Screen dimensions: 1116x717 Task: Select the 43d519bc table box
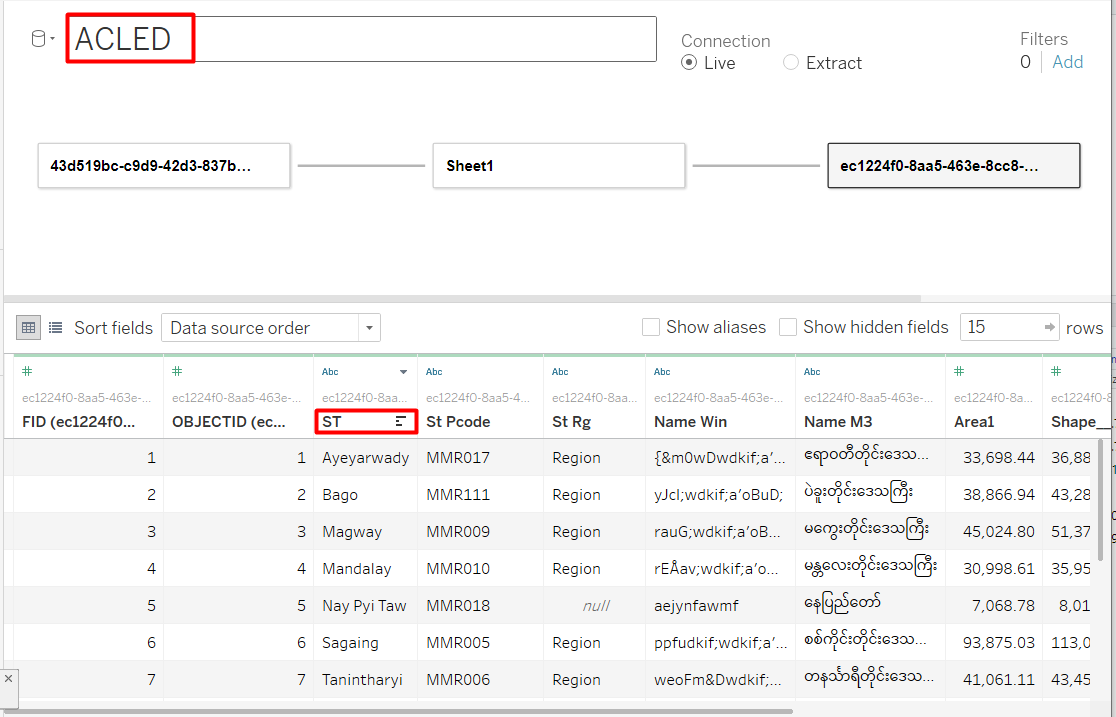coord(164,166)
